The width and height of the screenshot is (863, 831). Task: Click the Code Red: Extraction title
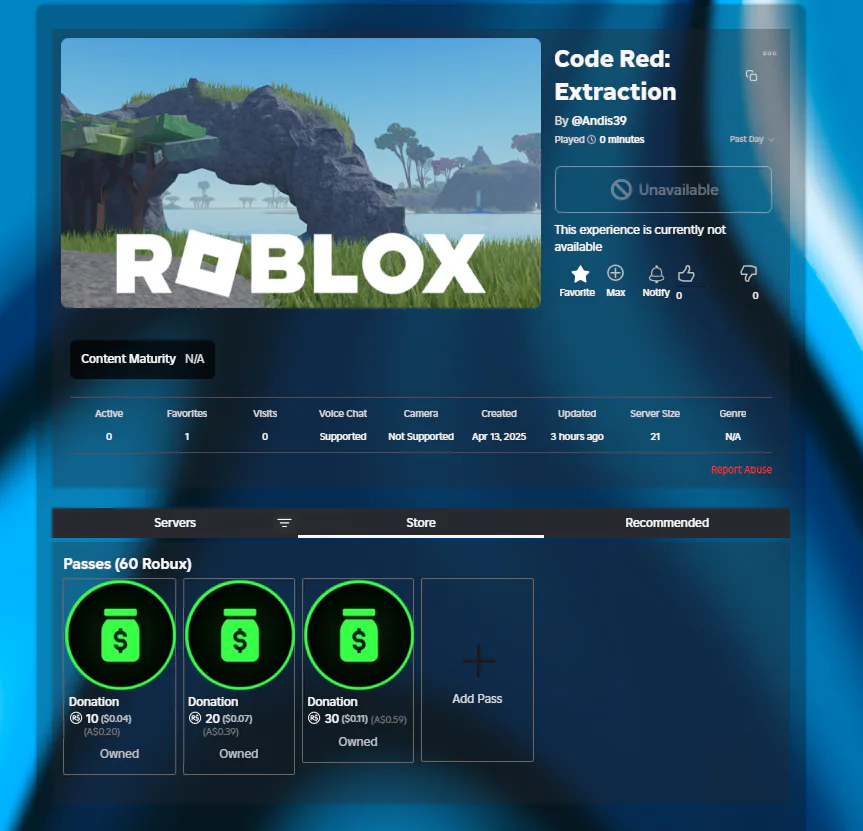pos(615,75)
